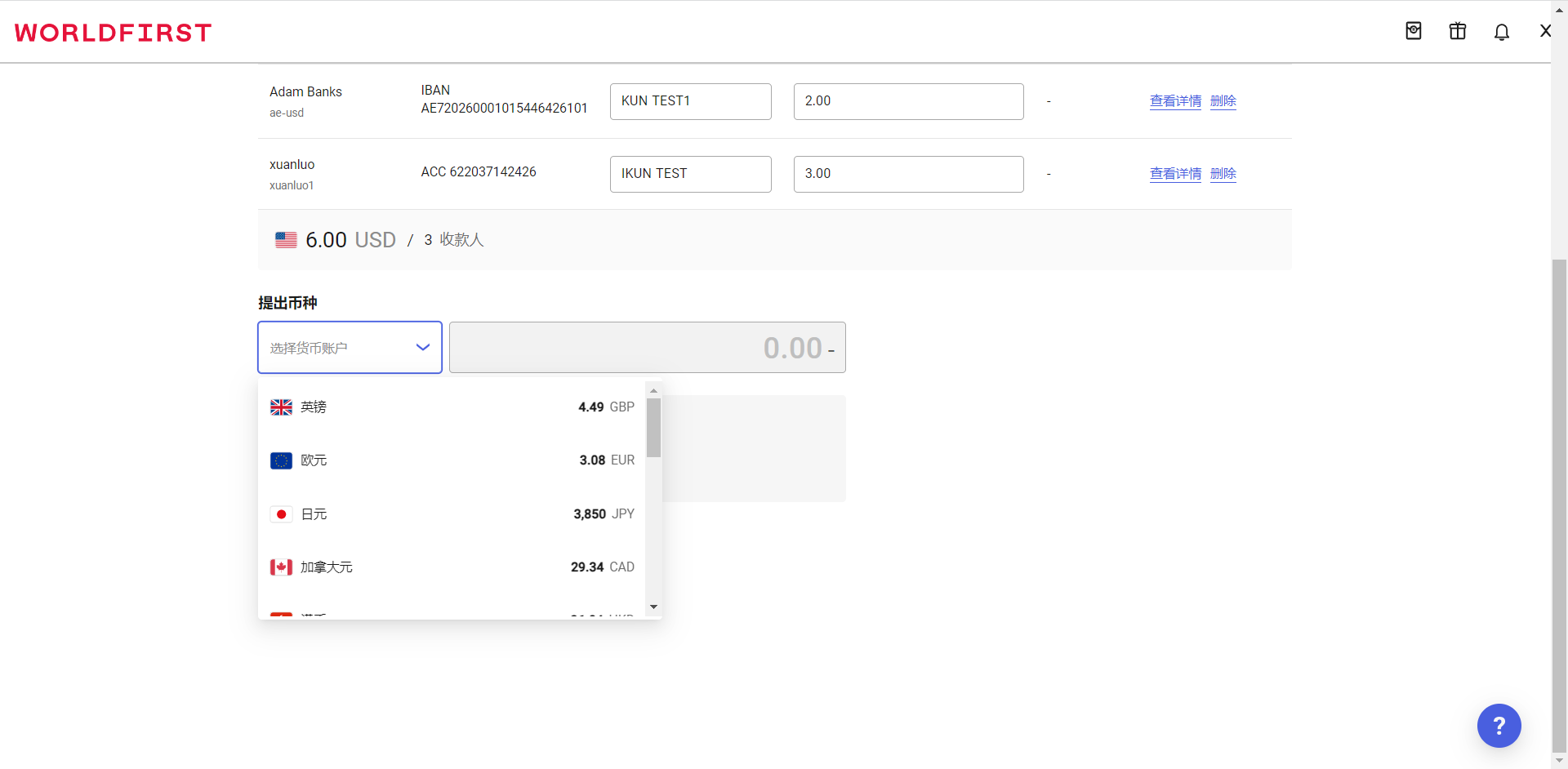Open the gift rewards icon
This screenshot has height=769, width=1568.
point(1458,32)
